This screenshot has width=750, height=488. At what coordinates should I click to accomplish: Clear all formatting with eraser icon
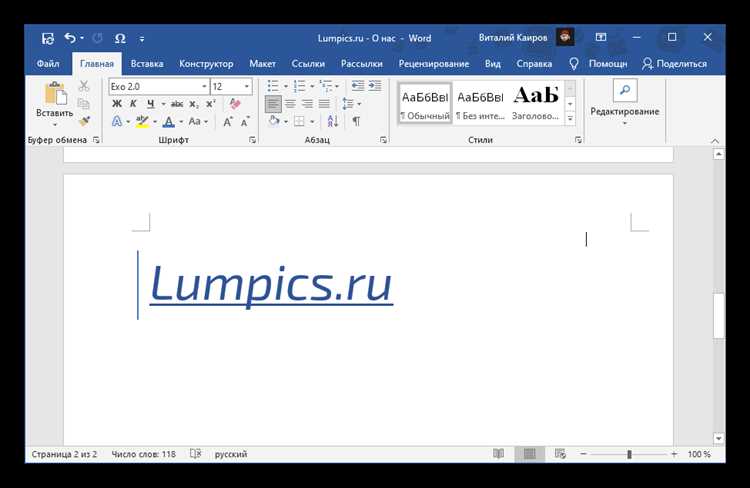235,104
